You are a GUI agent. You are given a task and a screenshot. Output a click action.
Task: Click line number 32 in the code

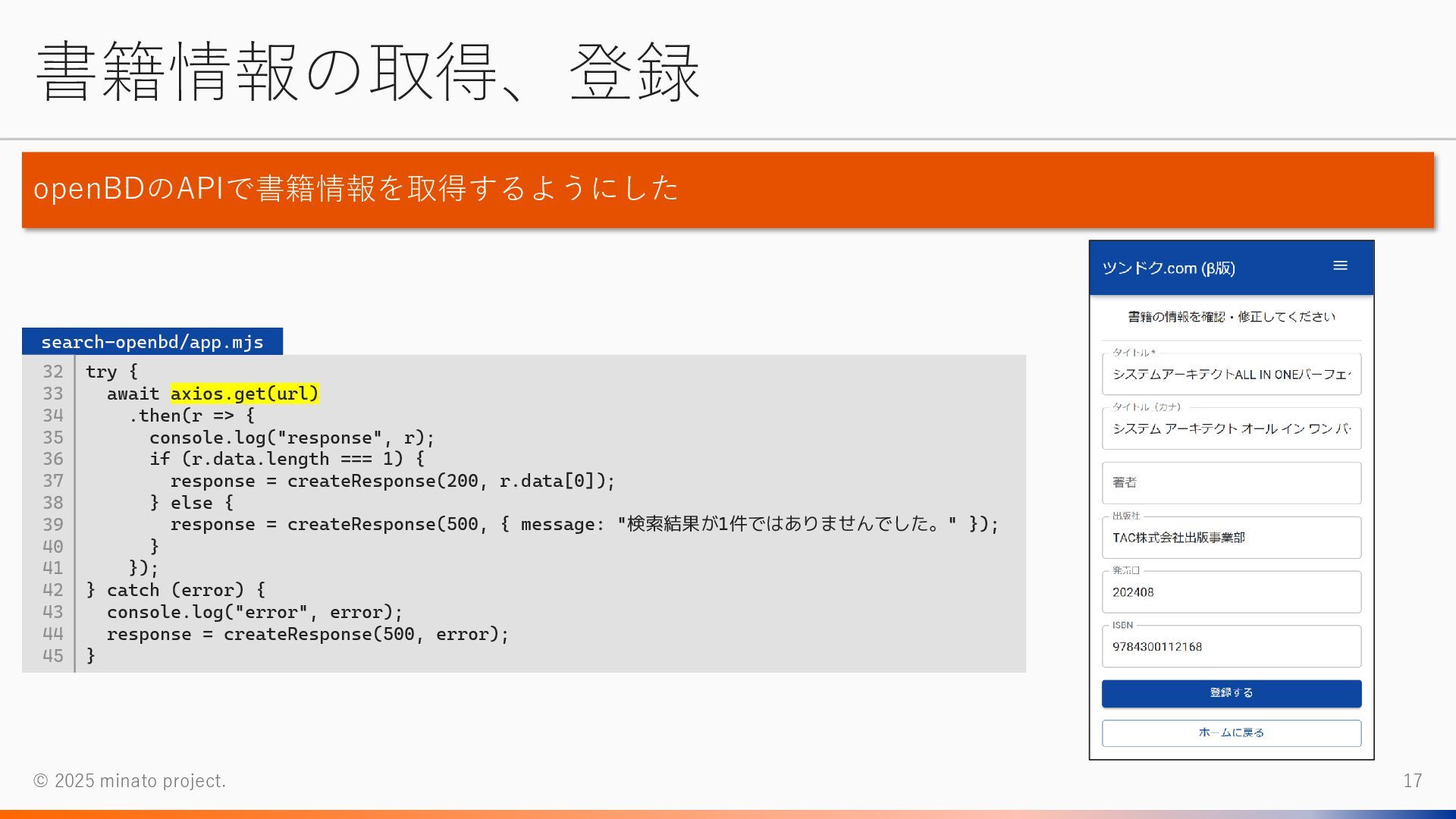coord(52,372)
